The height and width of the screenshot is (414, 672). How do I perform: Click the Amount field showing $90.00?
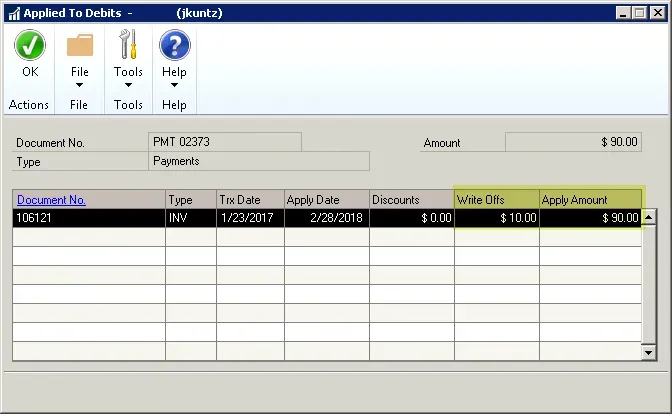[572, 142]
